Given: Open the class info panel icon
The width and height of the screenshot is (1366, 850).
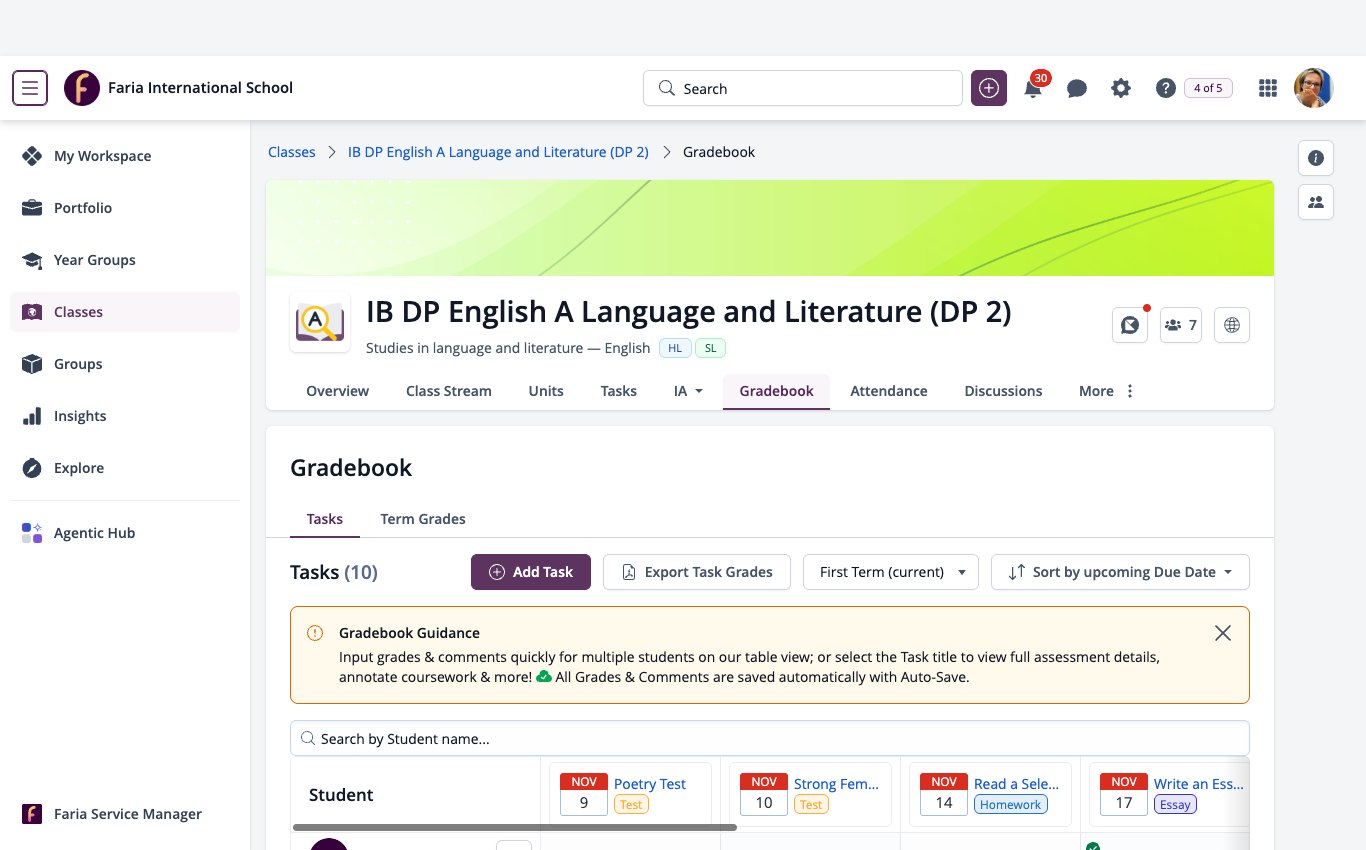Looking at the screenshot, I should (x=1316, y=158).
